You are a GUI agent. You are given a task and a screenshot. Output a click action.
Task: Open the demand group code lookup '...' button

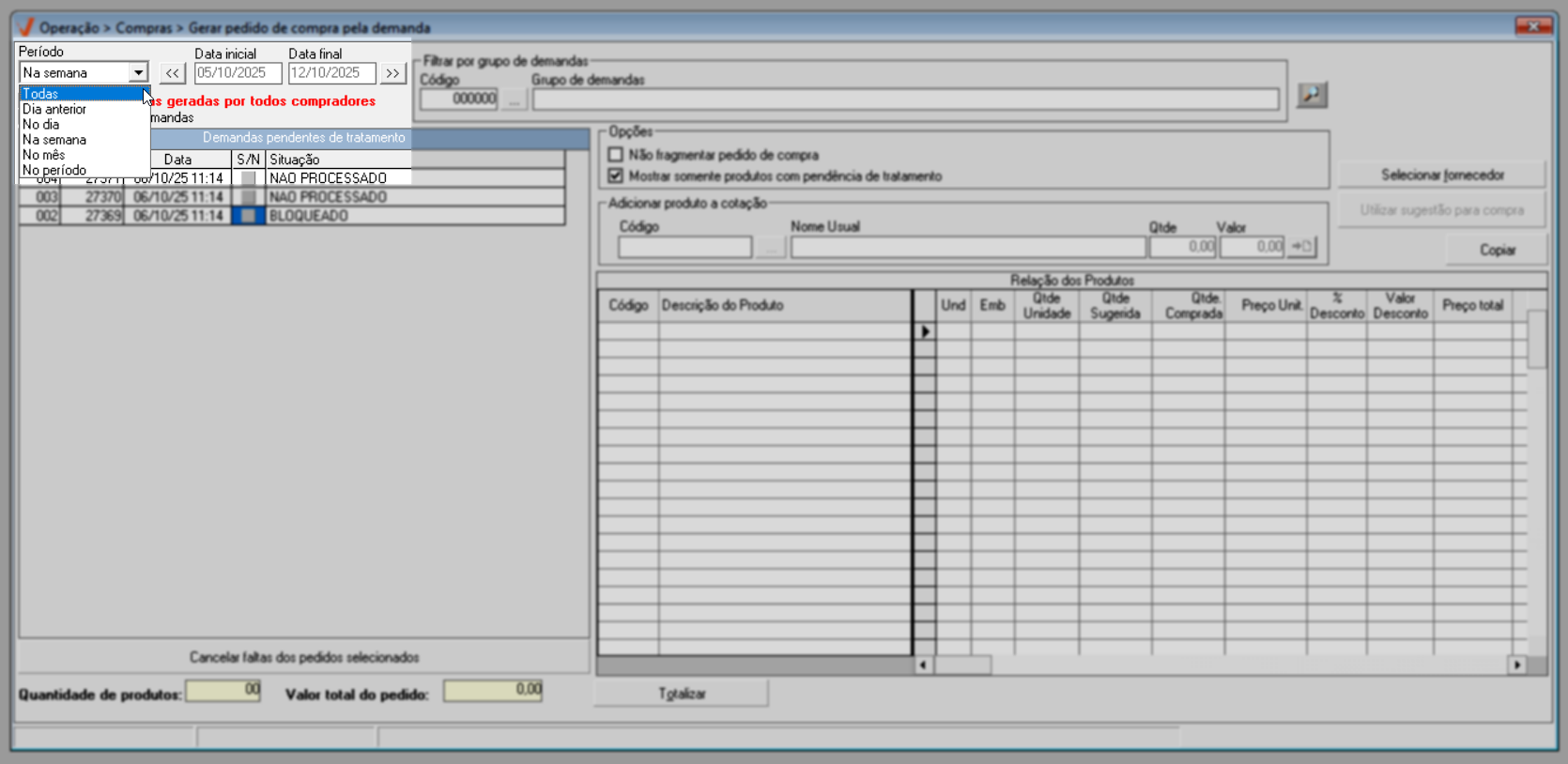pos(514,99)
